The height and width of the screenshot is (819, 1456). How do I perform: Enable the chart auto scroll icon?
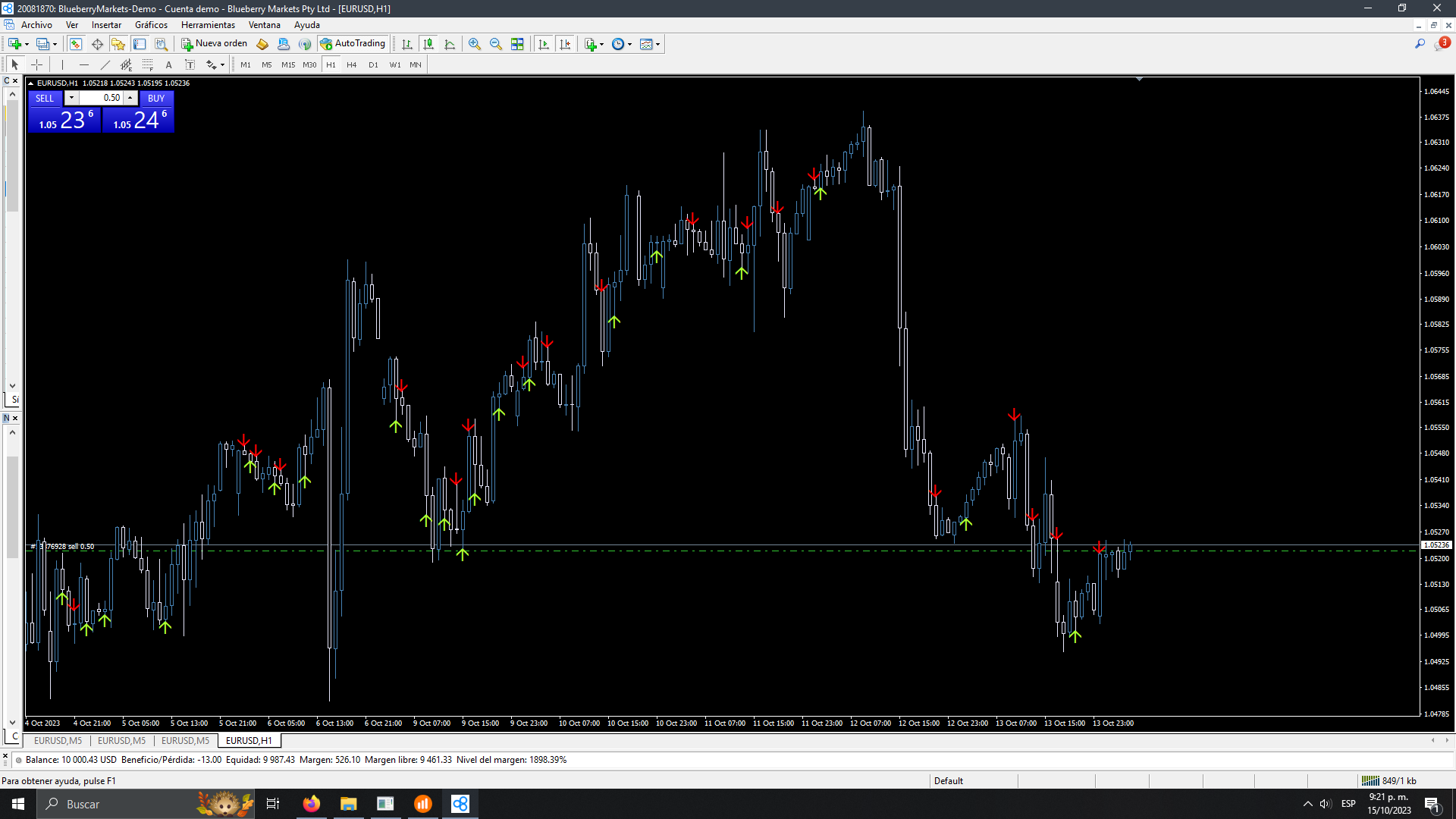click(544, 44)
